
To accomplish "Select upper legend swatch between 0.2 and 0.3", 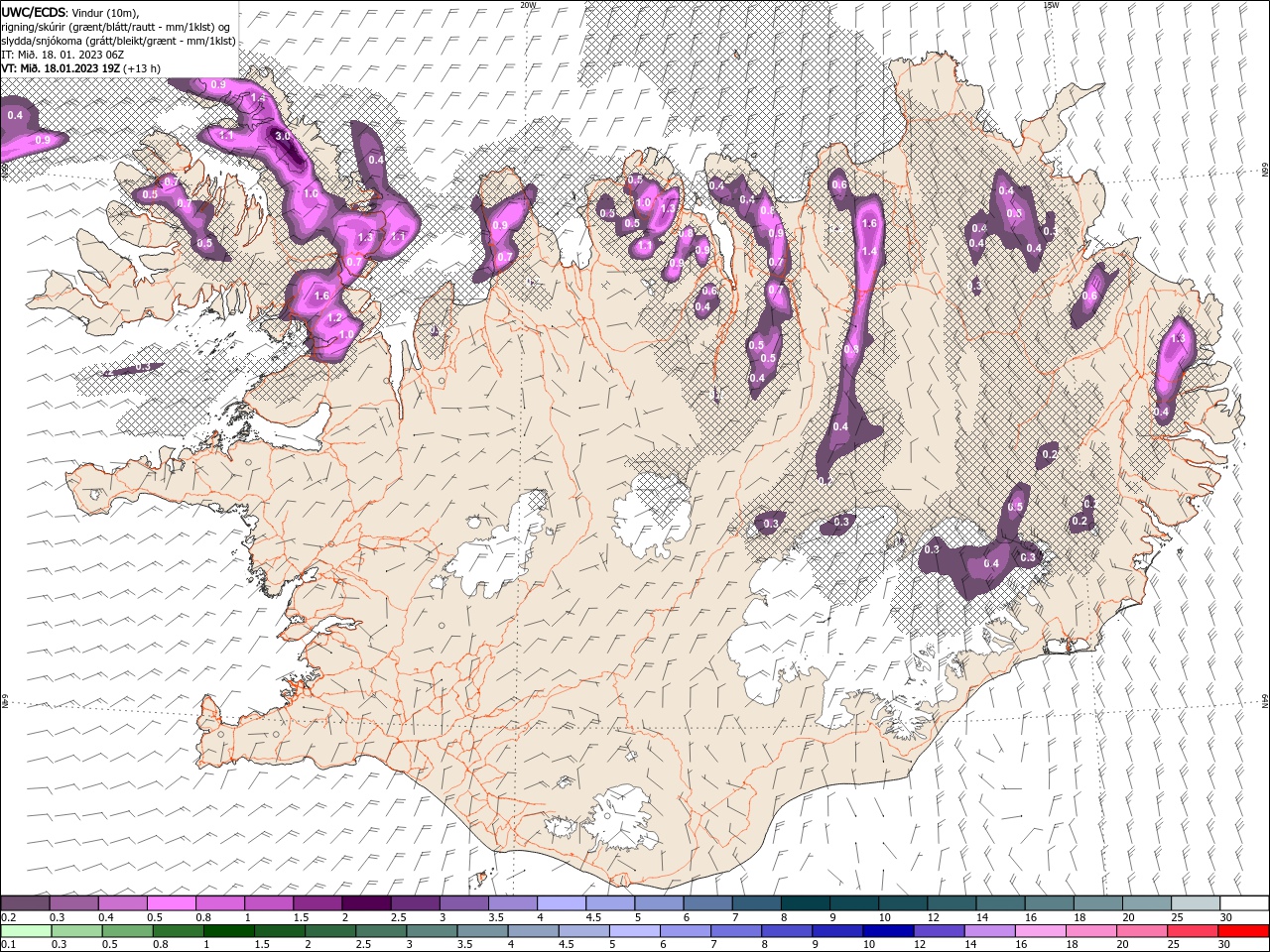I will (x=25, y=903).
